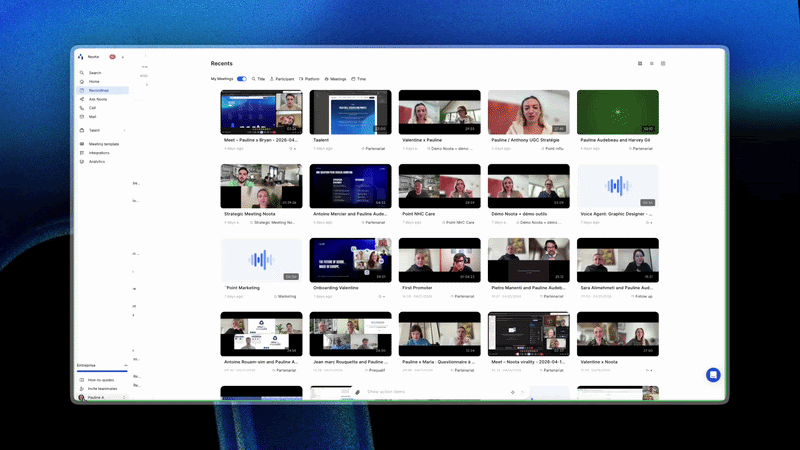Viewport: 800px width, 450px height.
Task: Open How-to guides link
Action: [x=101, y=380]
